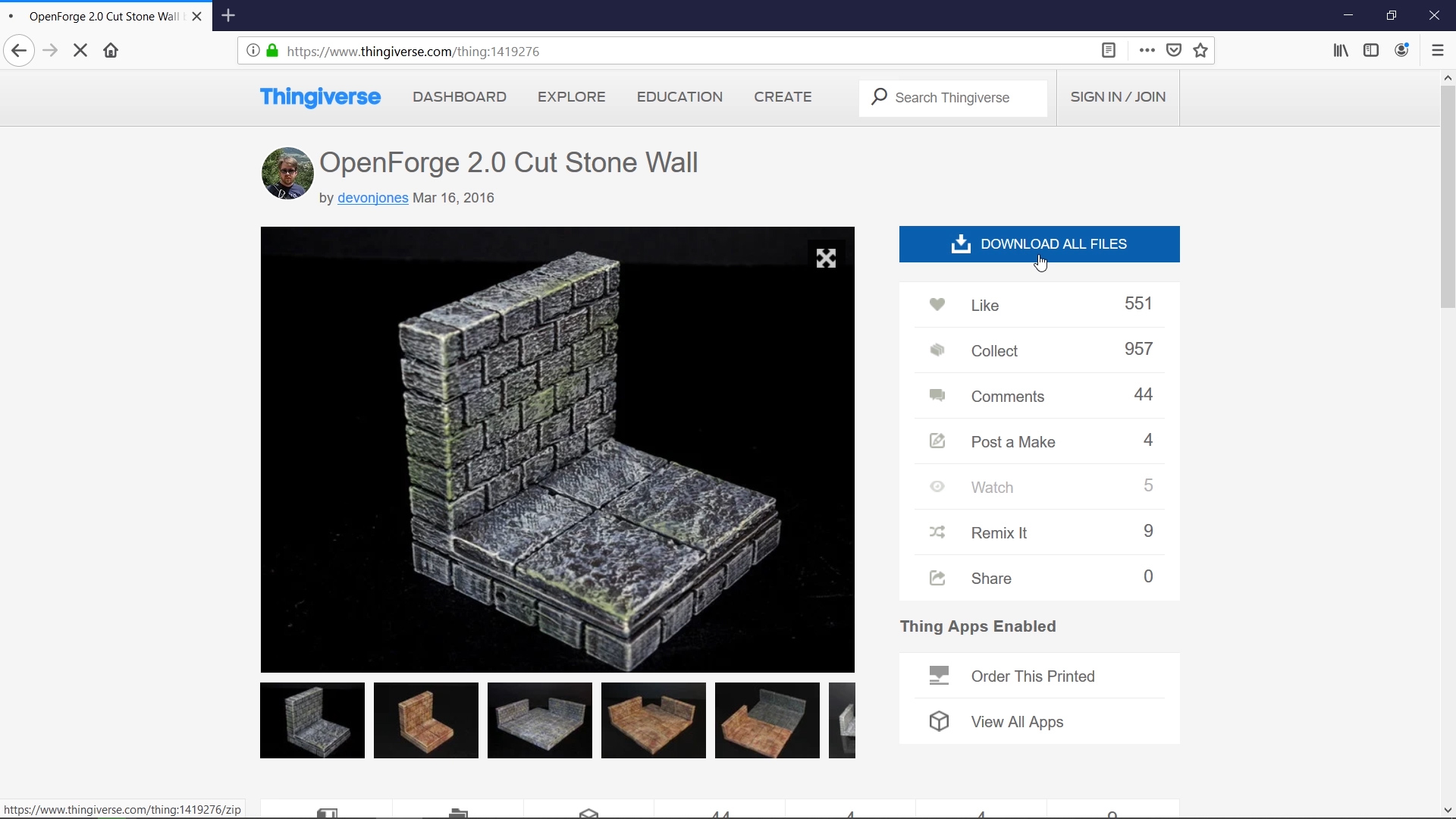Click the View All Apps icon

click(x=938, y=721)
